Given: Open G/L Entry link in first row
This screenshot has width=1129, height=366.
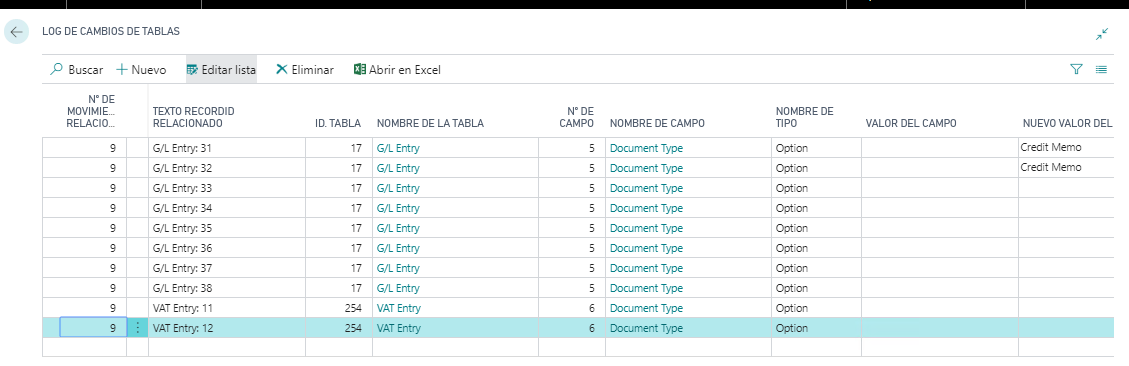Looking at the screenshot, I should (397, 148).
